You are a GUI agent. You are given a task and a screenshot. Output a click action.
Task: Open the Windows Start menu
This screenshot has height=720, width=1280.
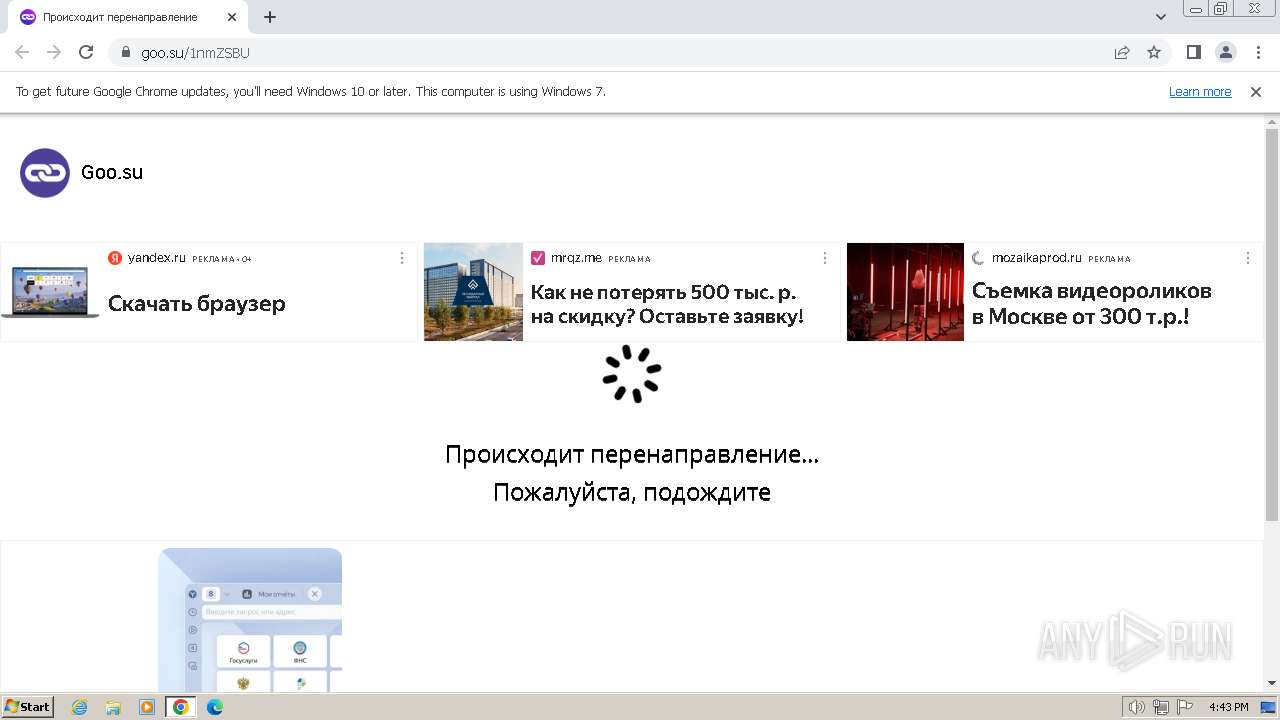[x=27, y=707]
